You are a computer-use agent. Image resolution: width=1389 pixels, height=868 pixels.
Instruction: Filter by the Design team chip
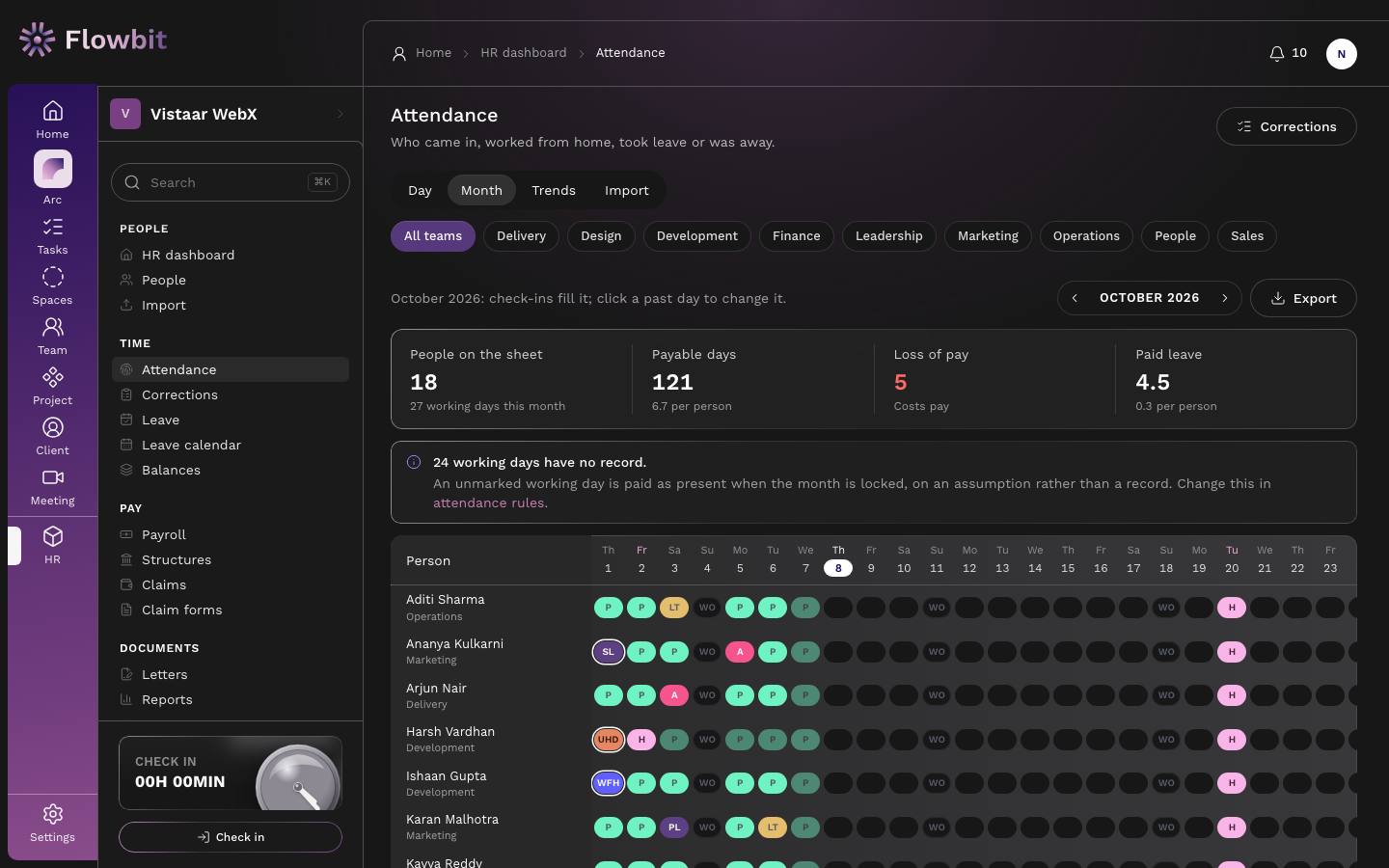click(x=601, y=236)
